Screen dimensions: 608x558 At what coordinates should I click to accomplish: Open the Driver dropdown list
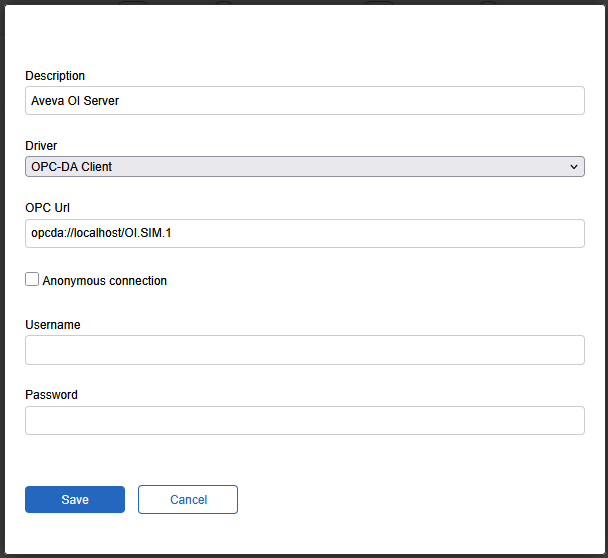tap(304, 167)
